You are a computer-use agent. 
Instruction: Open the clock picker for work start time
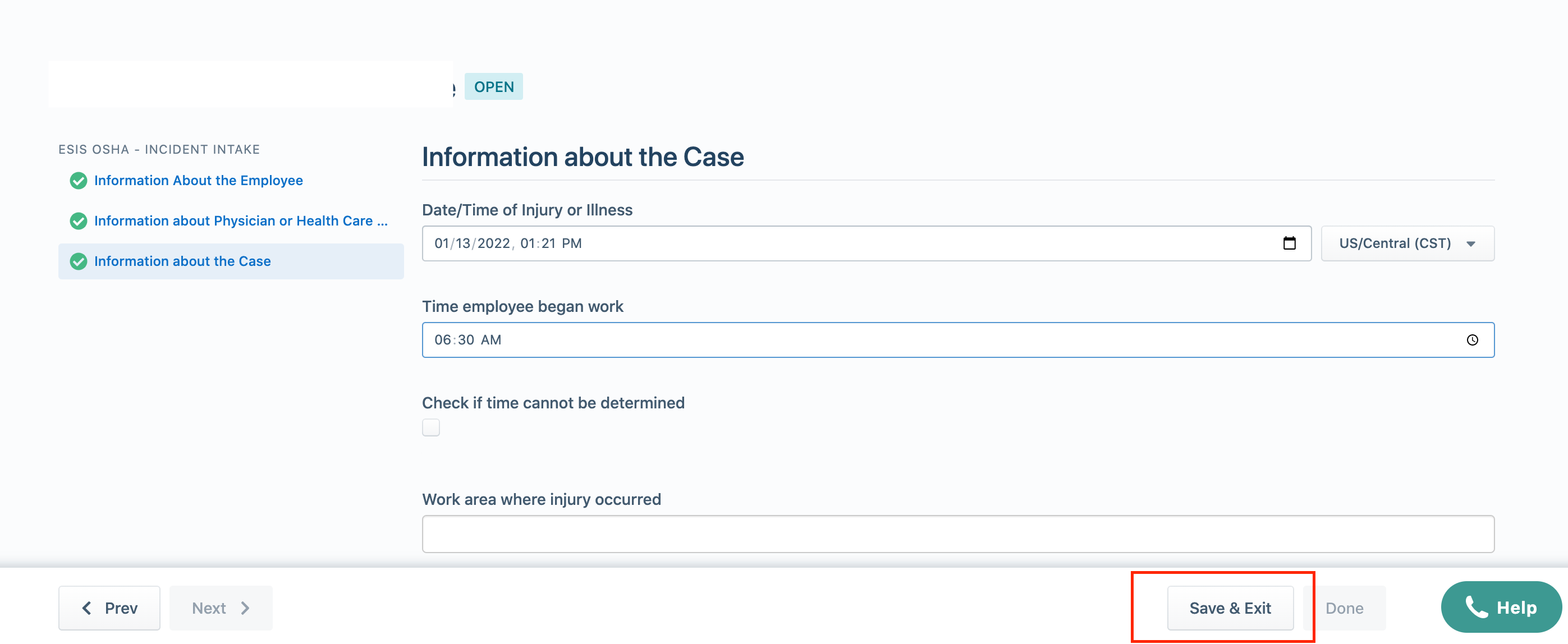pos(1472,339)
